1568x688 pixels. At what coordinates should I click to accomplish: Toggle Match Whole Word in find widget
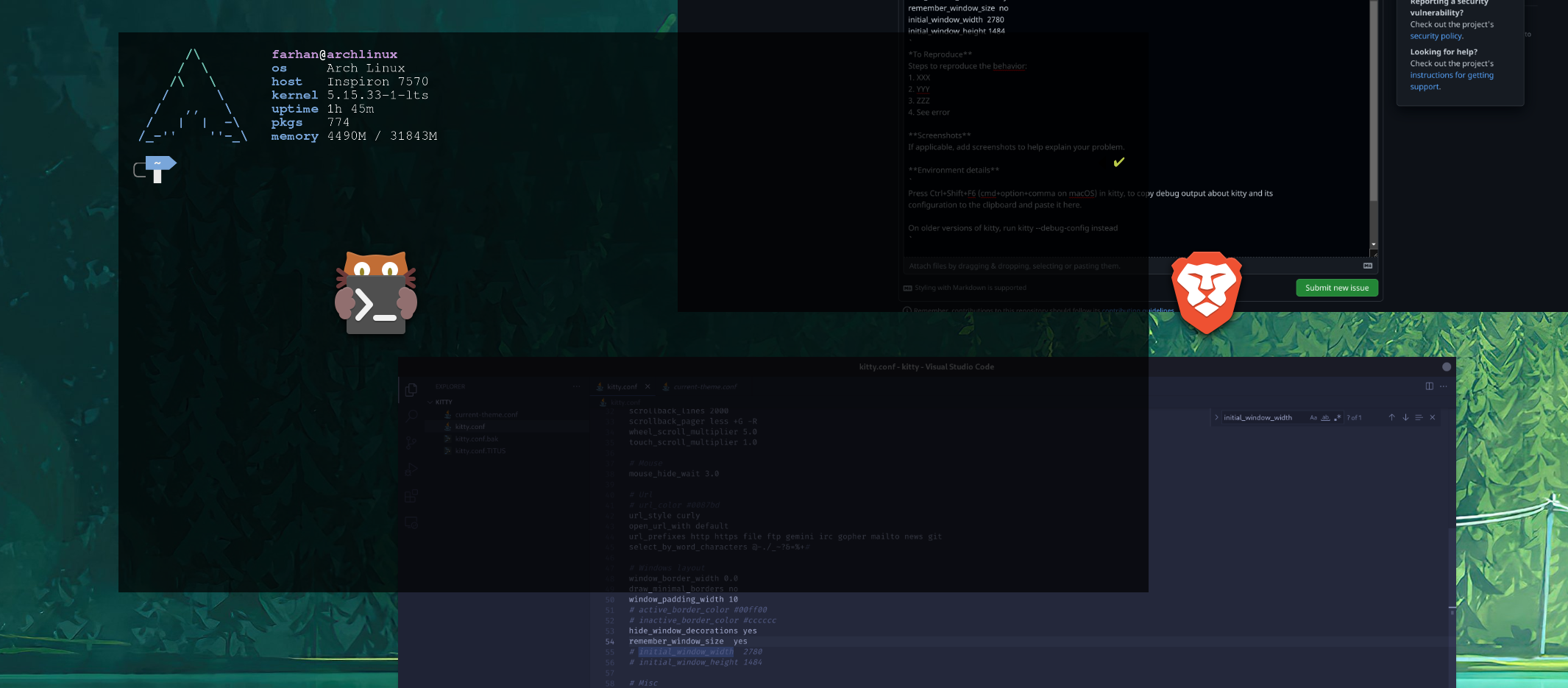click(x=1325, y=417)
